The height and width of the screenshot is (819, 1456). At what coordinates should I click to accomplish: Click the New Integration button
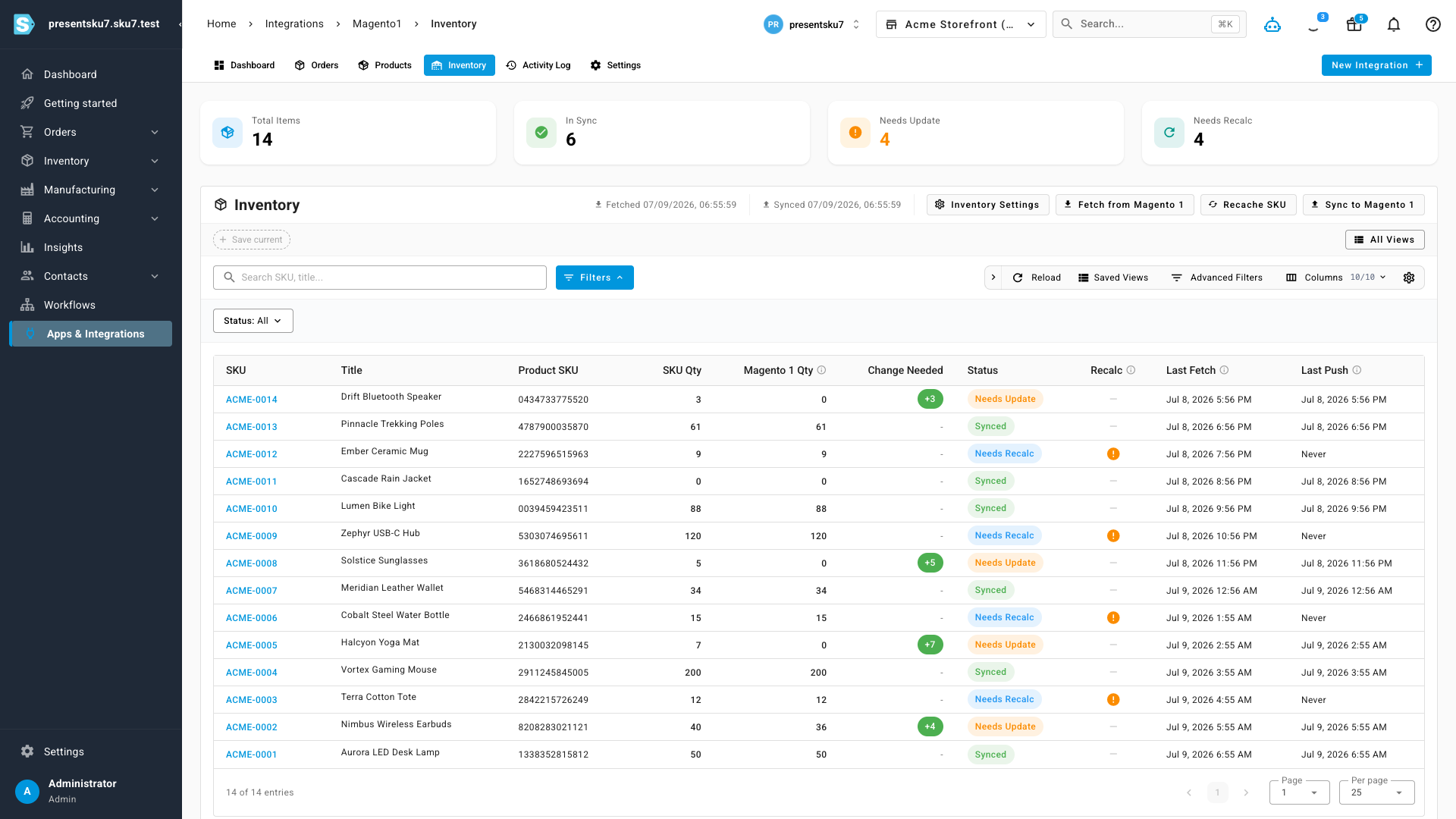click(x=1376, y=65)
